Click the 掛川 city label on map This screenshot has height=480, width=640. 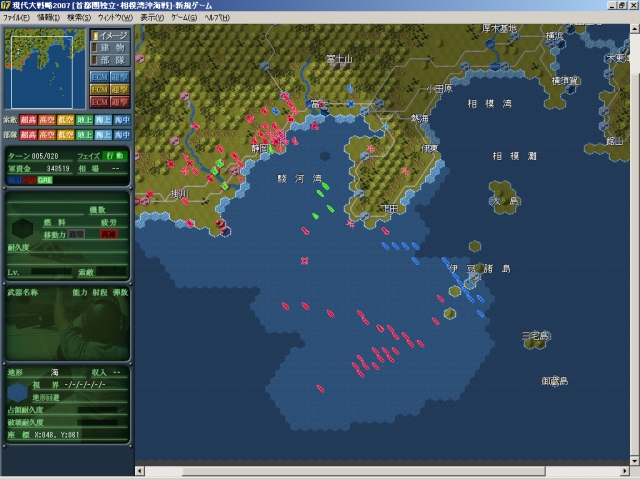tap(180, 193)
